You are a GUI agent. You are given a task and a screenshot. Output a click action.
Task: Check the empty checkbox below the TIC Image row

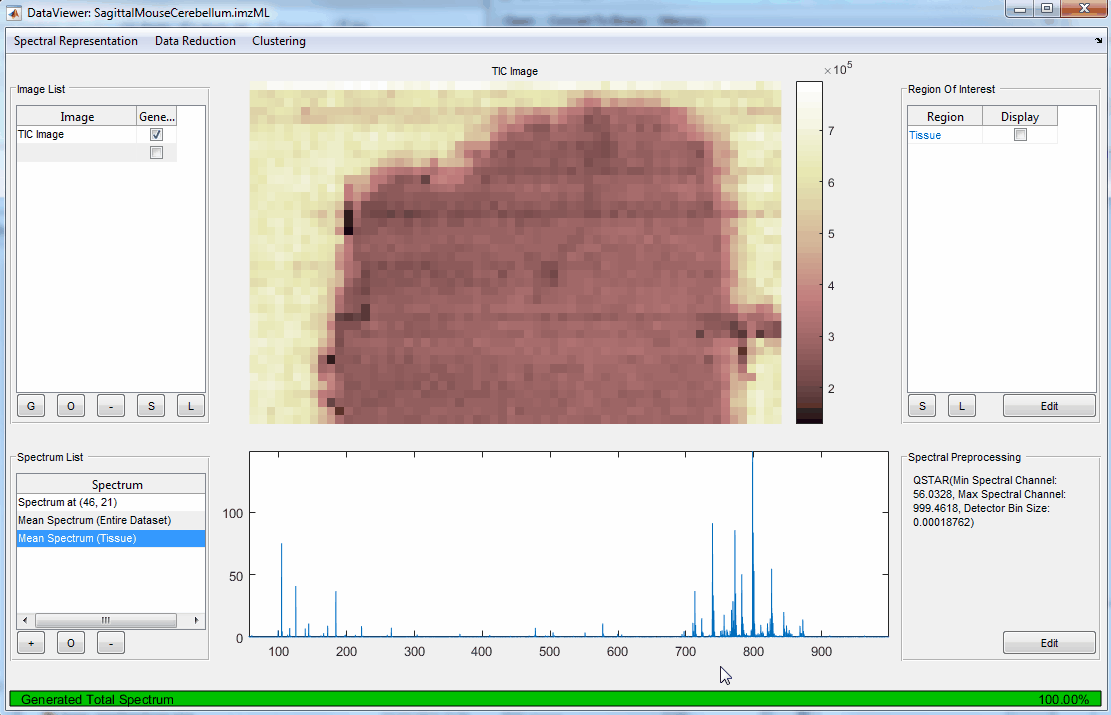pyautogui.click(x=155, y=151)
